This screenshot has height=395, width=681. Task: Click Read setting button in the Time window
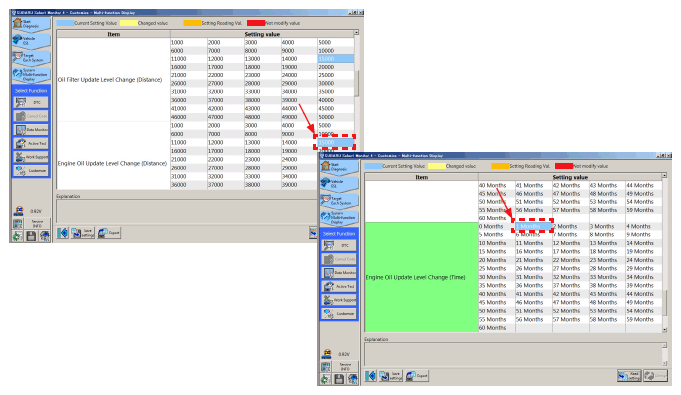629,376
